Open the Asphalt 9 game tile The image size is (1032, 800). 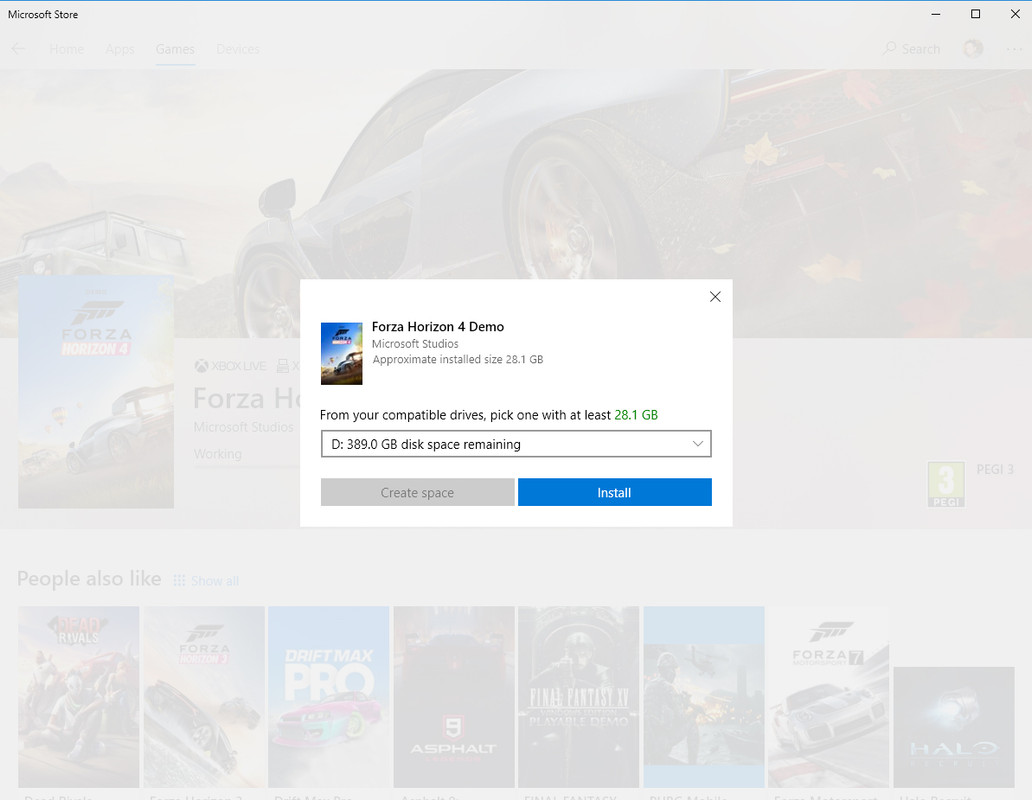click(453, 697)
